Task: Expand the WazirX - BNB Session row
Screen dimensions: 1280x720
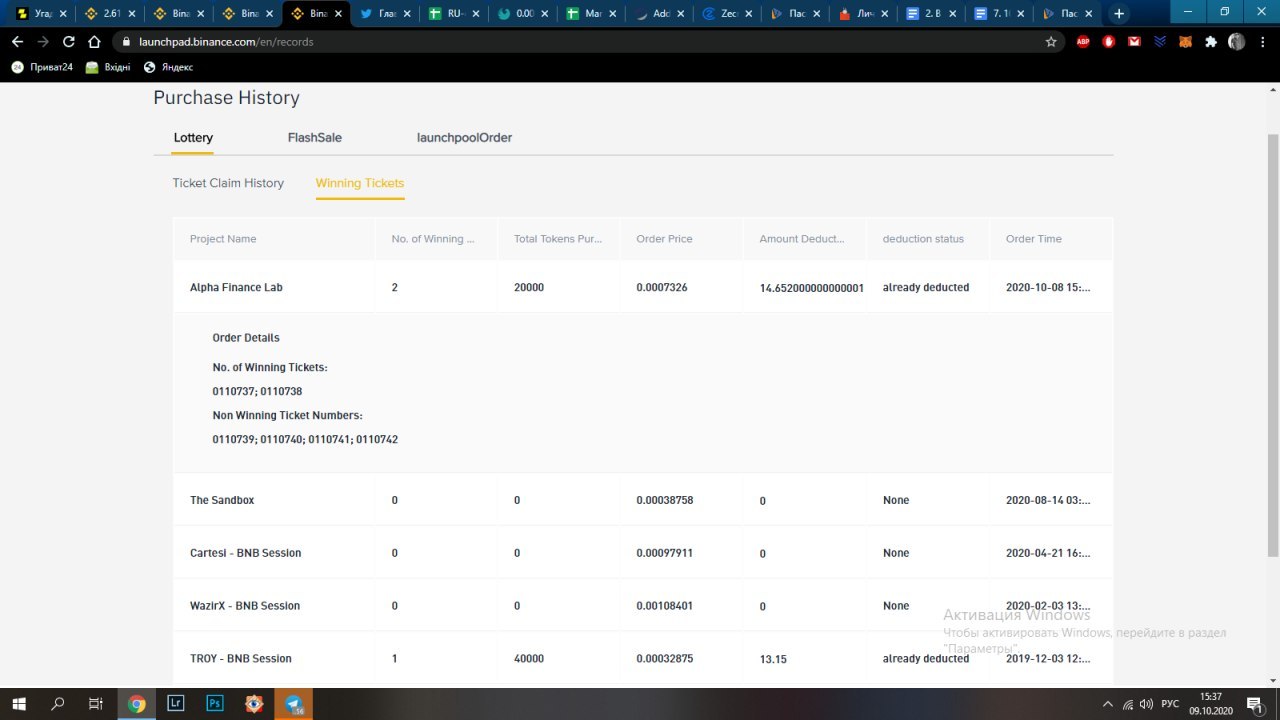Action: [x=642, y=606]
